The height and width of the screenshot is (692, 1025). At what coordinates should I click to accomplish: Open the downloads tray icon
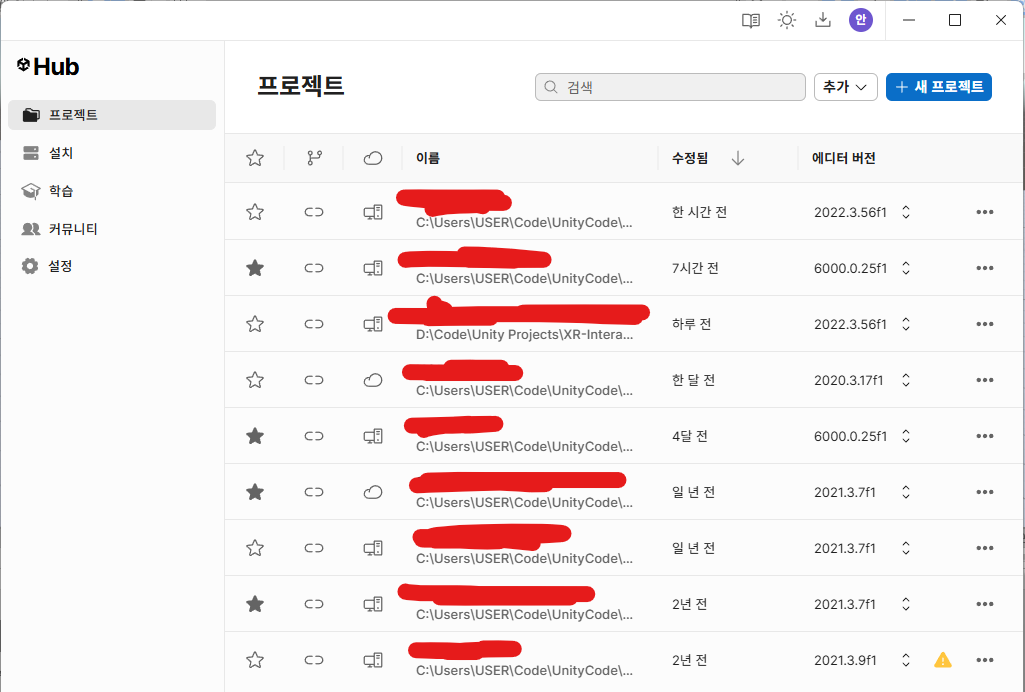(823, 21)
